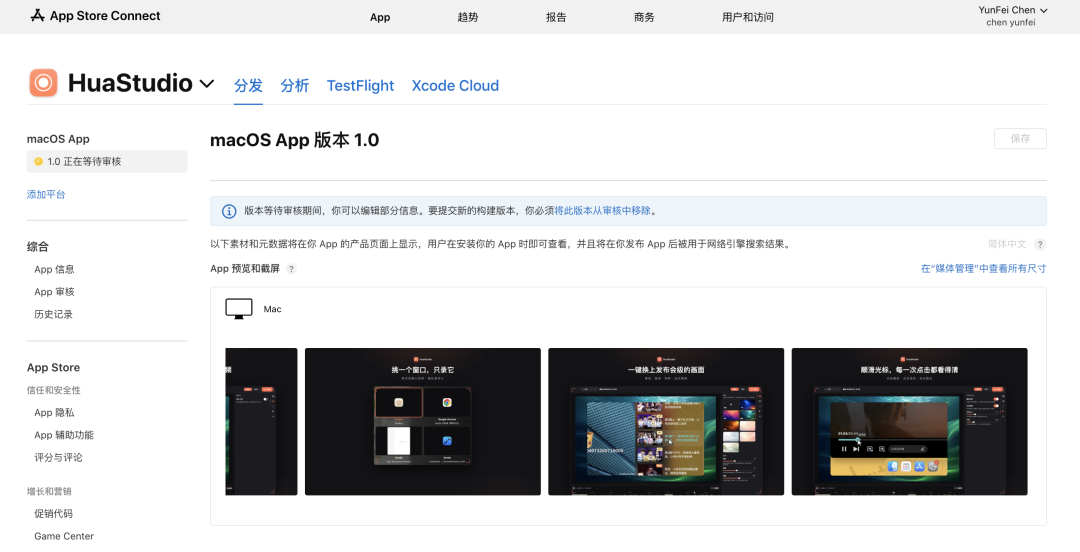Switch to the 分析 tab

pyautogui.click(x=295, y=85)
